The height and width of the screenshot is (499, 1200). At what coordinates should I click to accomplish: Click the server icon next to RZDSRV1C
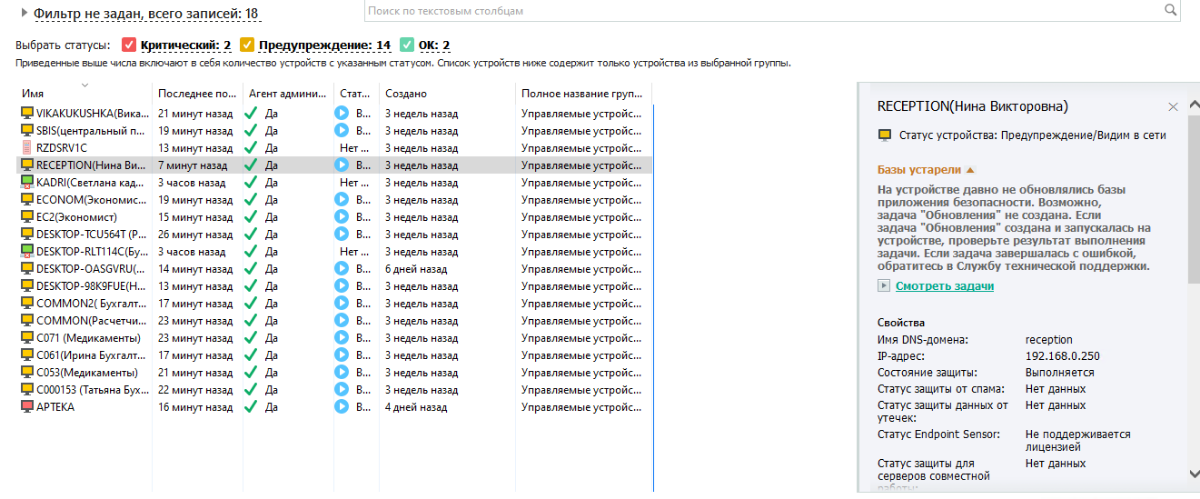[27, 148]
